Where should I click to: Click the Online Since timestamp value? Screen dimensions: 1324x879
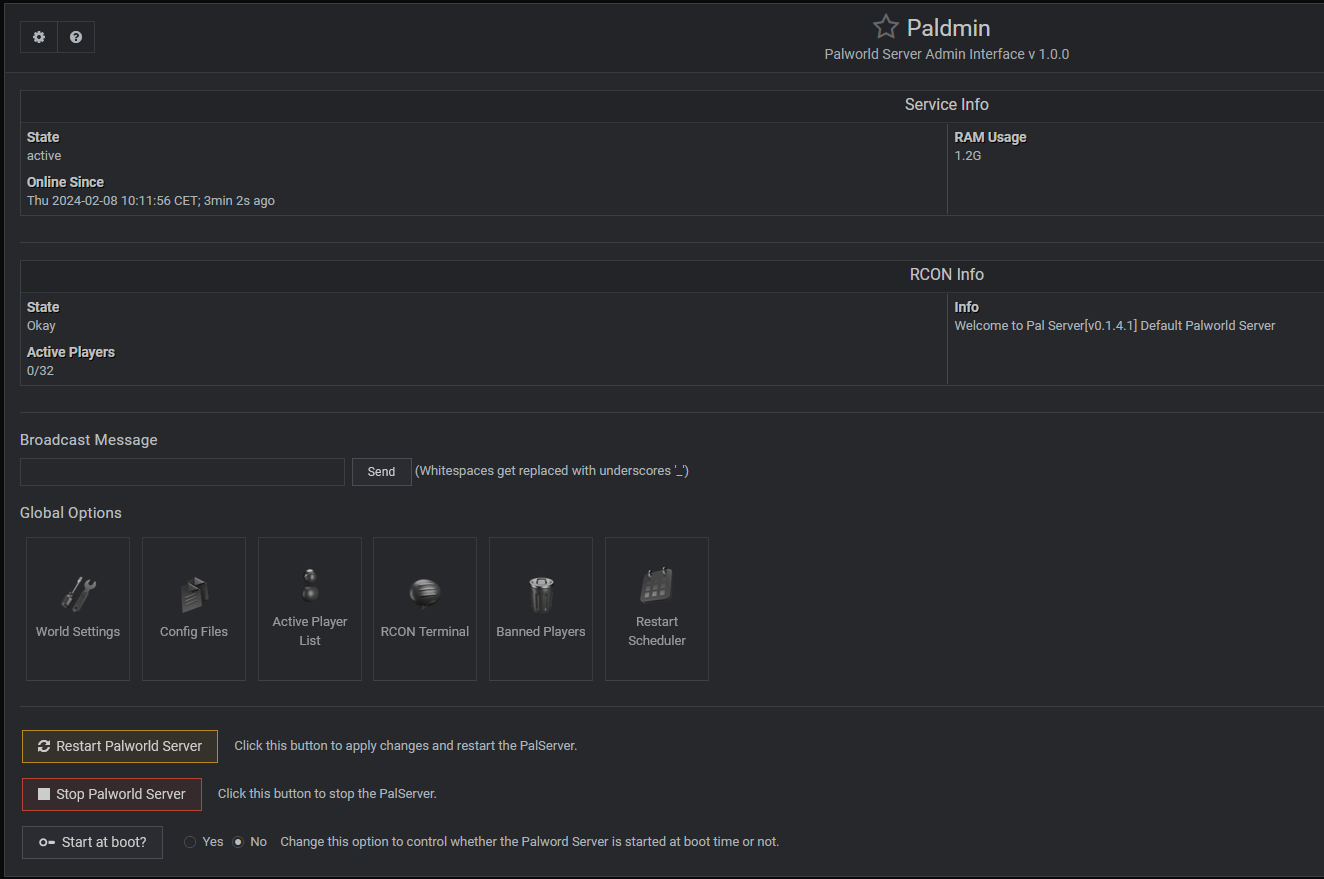click(x=151, y=201)
